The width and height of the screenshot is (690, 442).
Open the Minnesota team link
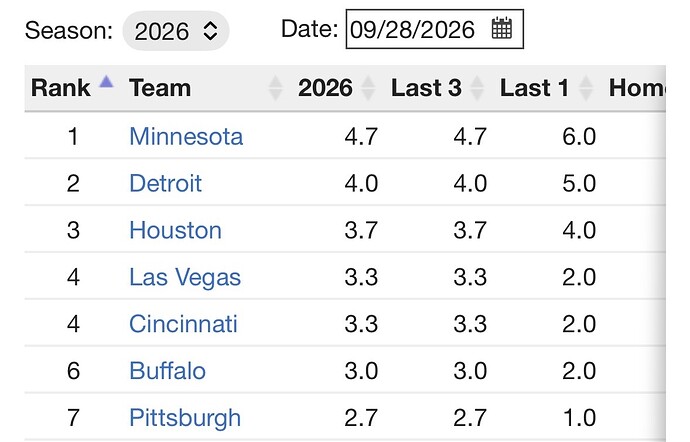coord(186,136)
